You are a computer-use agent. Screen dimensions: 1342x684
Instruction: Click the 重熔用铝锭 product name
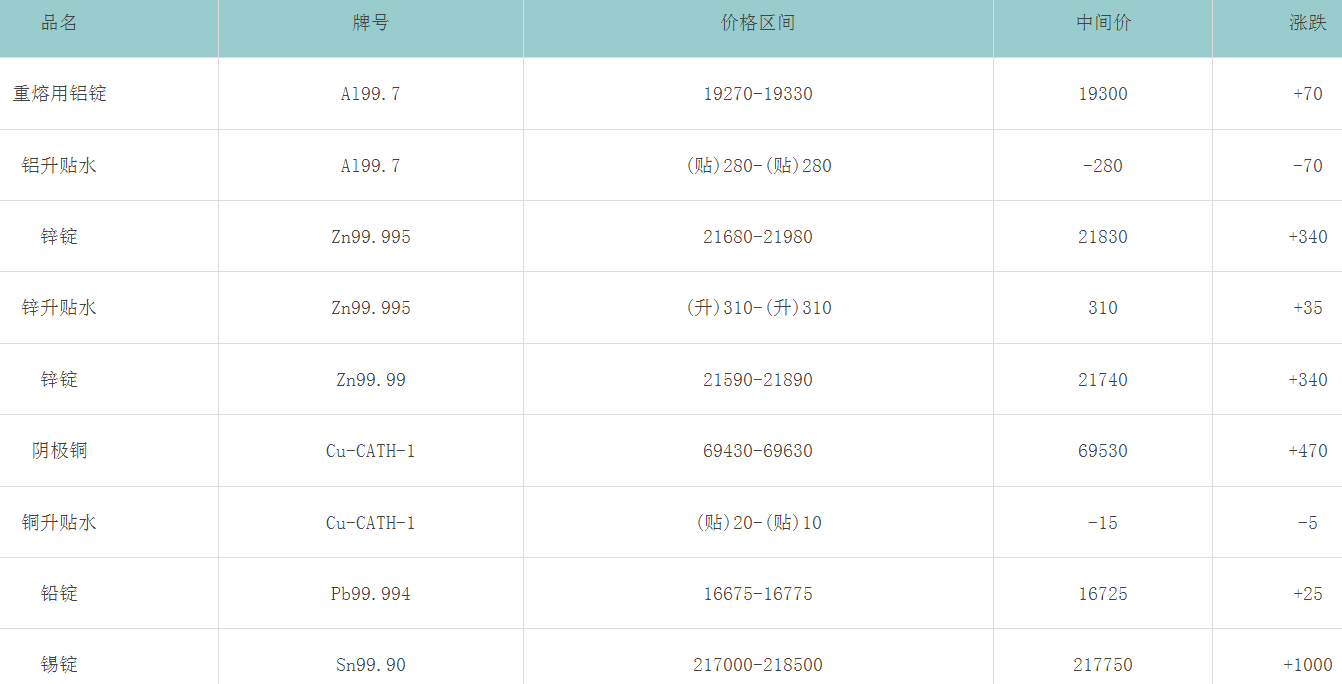(59, 94)
